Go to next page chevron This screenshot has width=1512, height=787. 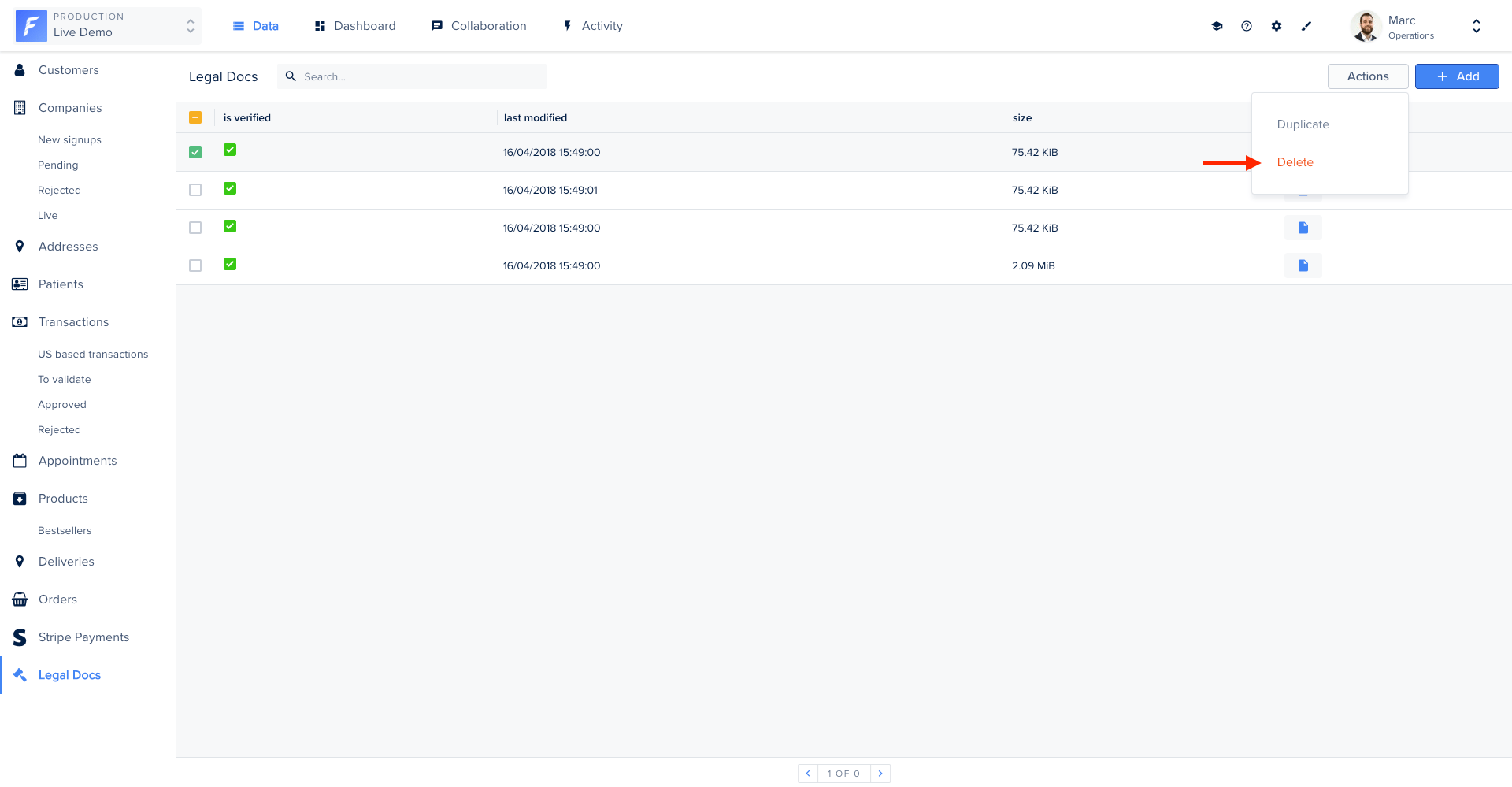point(880,774)
